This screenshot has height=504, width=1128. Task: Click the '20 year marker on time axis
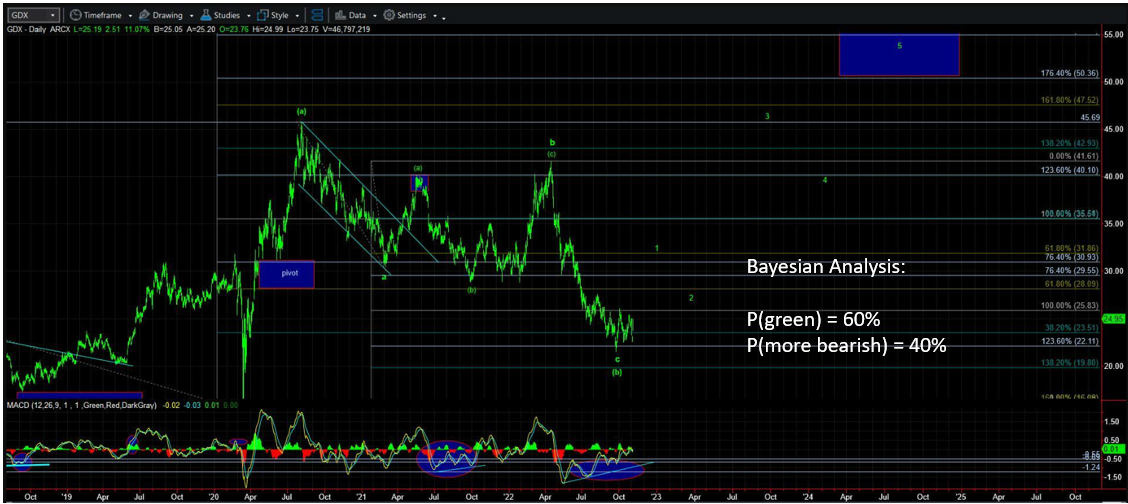pos(214,496)
